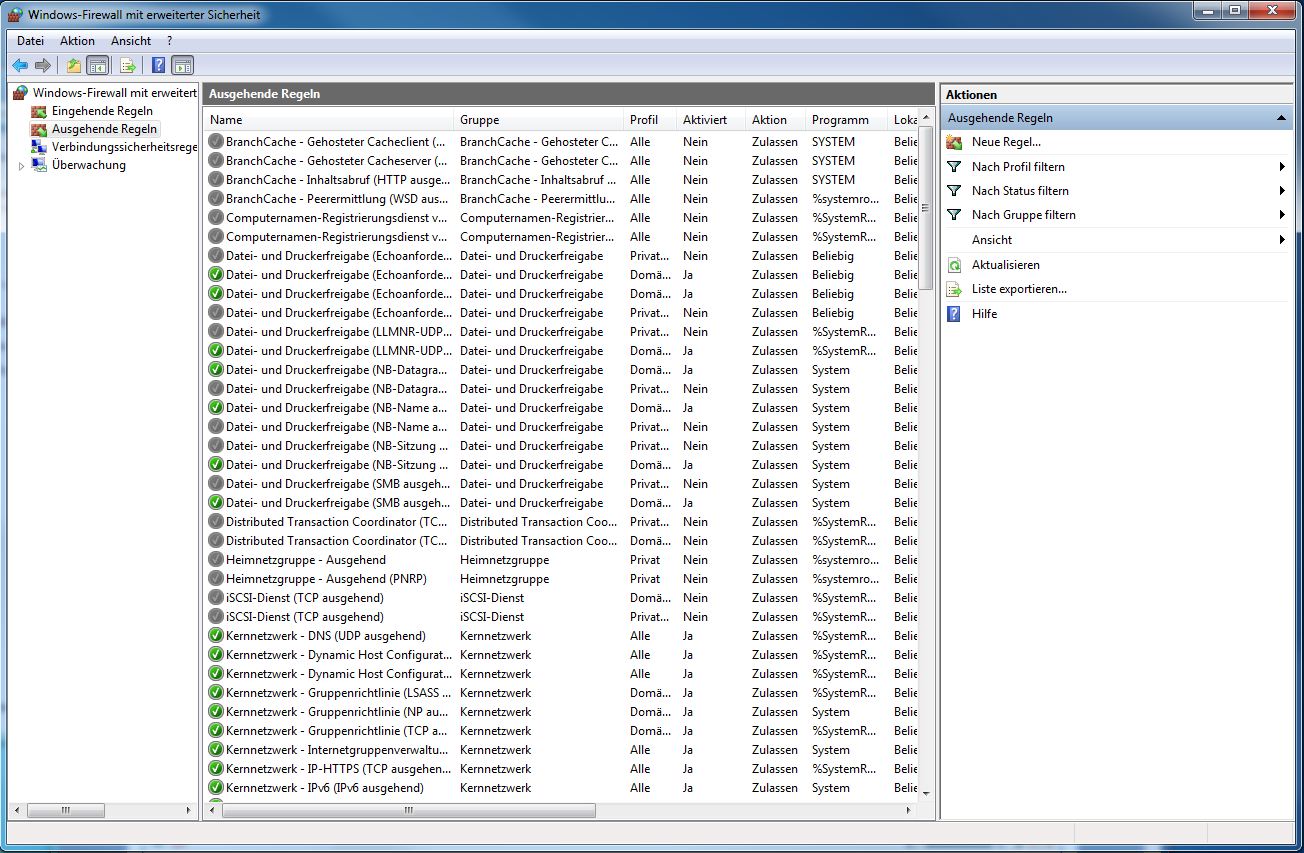Click status icon of BranchCache Peerermittlung rule
This screenshot has width=1304, height=853.
click(216, 199)
